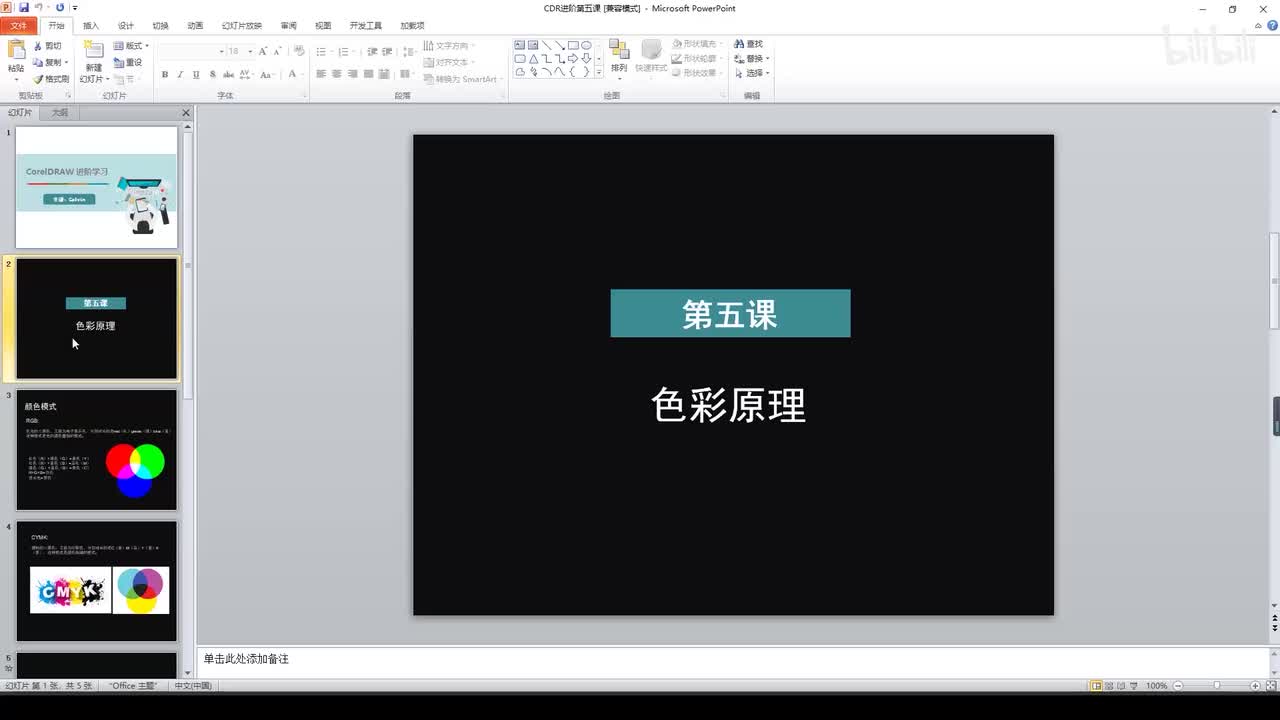This screenshot has width=1280, height=720.
Task: Open the Layout (版式) dropdown
Action: tap(131, 46)
